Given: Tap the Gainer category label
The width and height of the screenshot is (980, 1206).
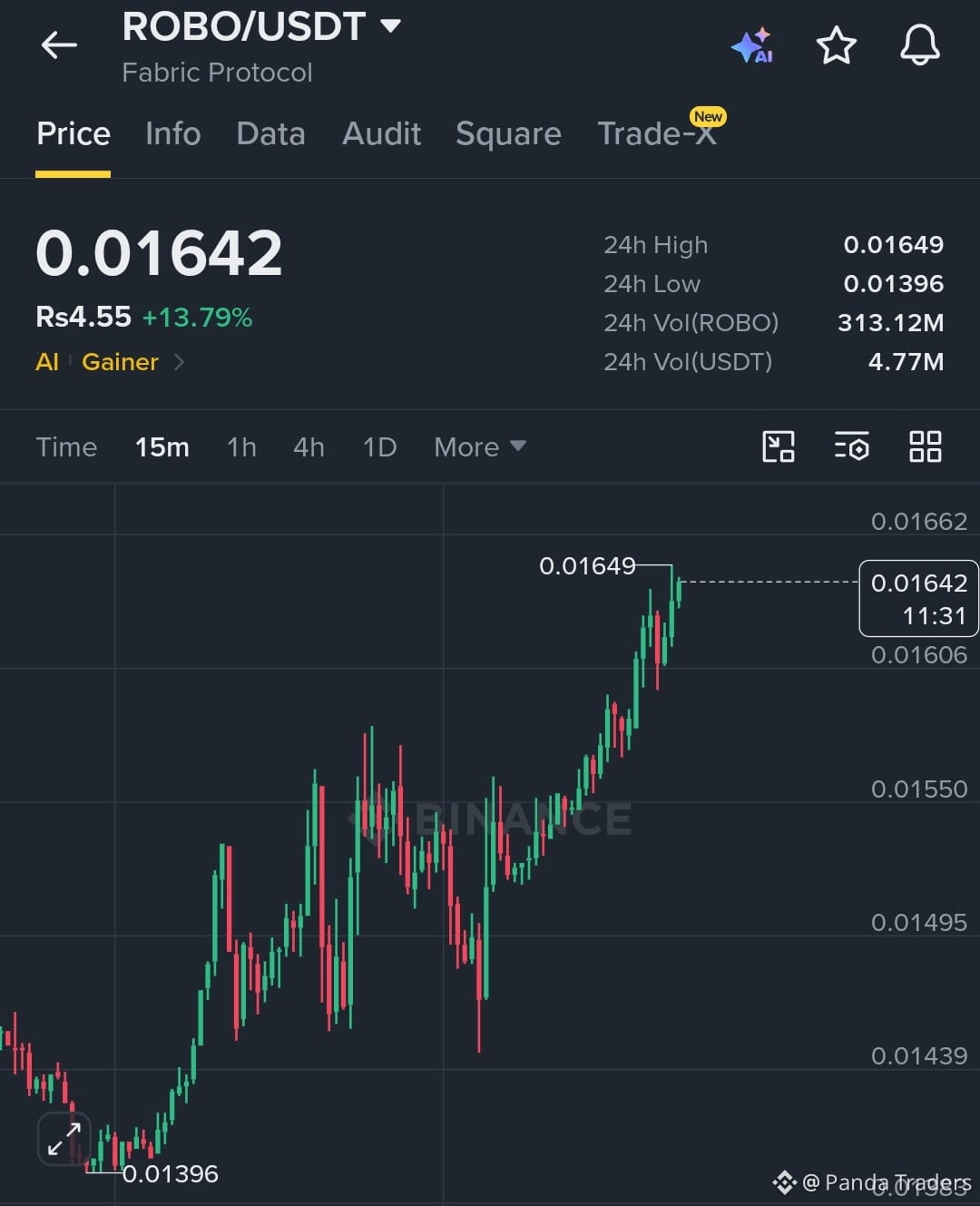Looking at the screenshot, I should click(120, 362).
